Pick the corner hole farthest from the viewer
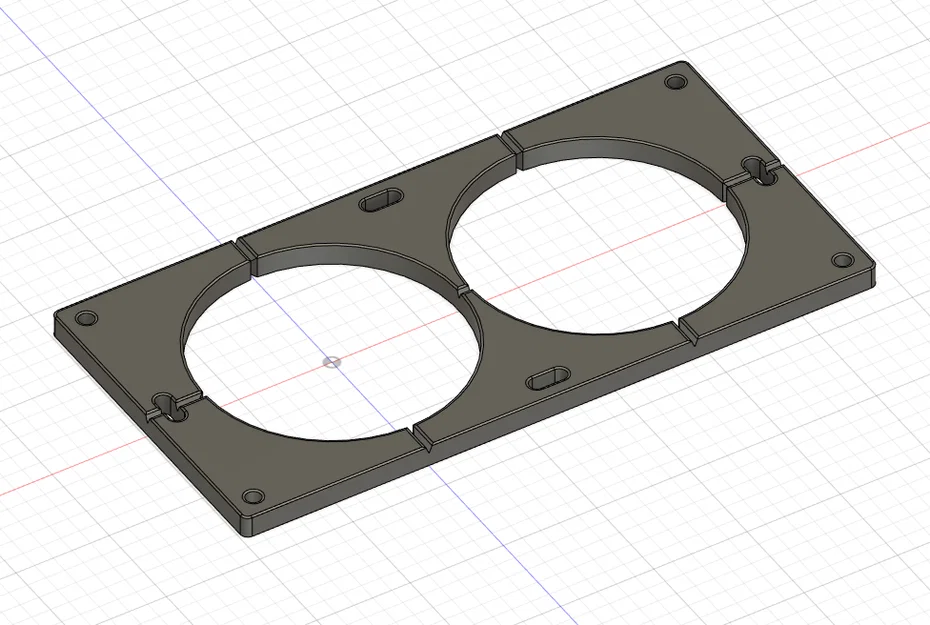930x625 pixels. [x=675, y=81]
